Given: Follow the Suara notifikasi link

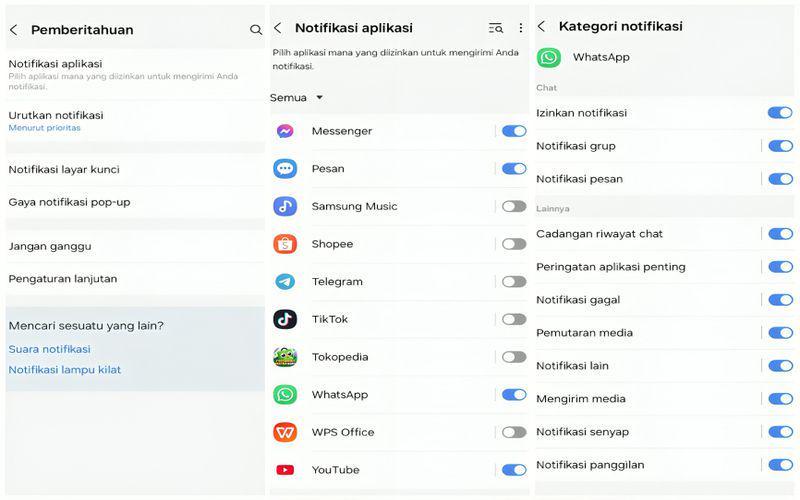Looking at the screenshot, I should point(49,349).
